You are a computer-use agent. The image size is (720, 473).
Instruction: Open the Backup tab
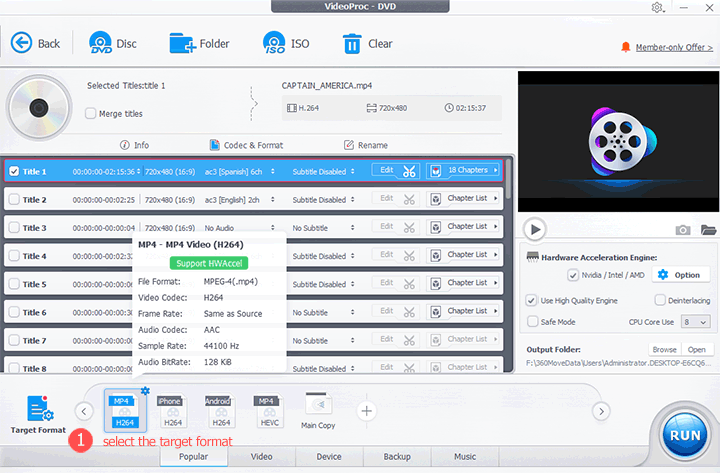396,456
